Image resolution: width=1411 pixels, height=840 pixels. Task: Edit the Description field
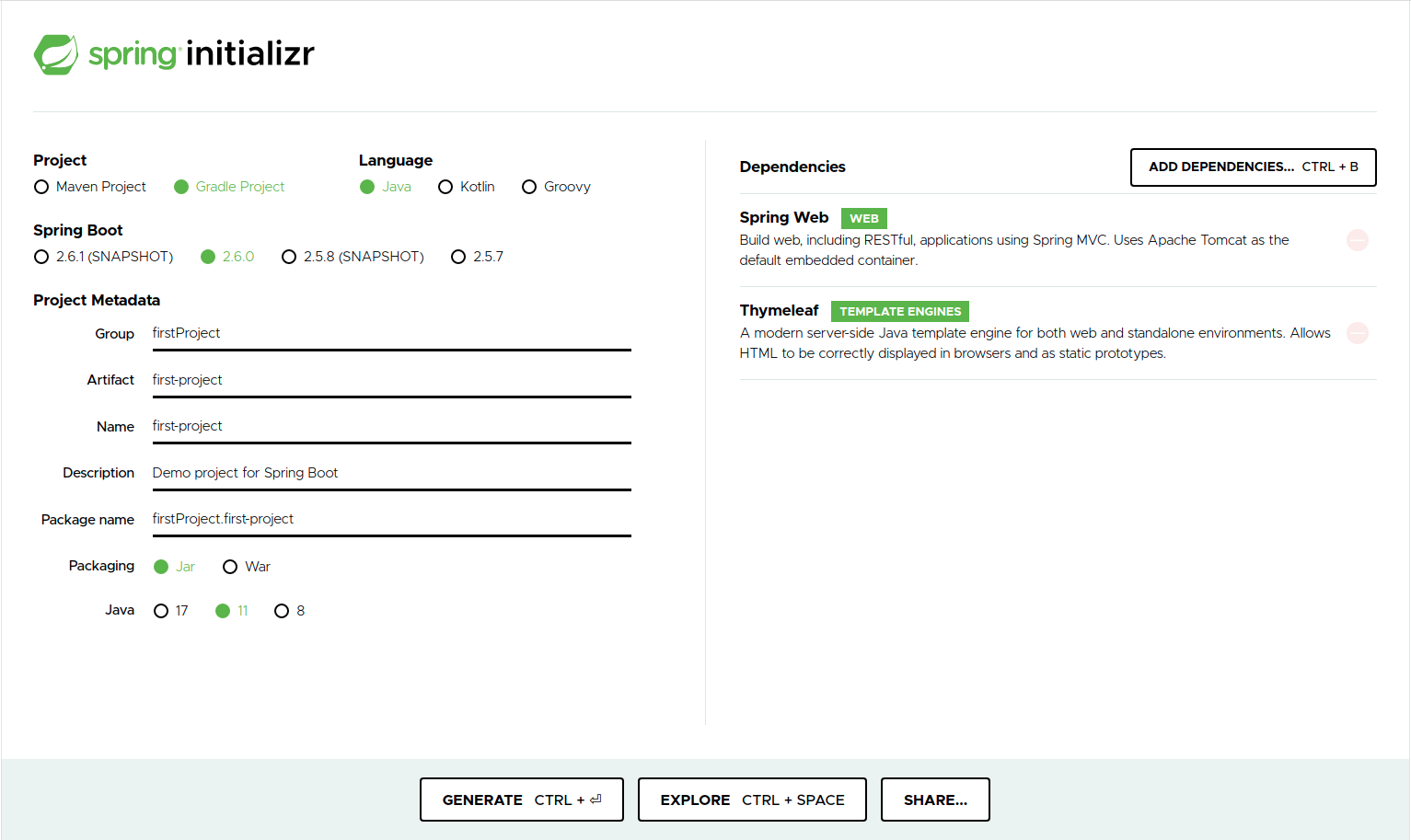click(392, 474)
